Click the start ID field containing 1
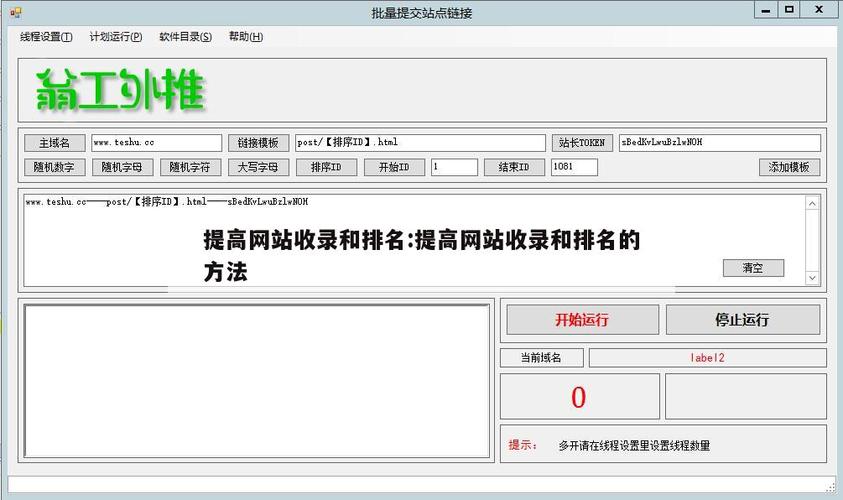This screenshot has height=500, width=843. 454,167
